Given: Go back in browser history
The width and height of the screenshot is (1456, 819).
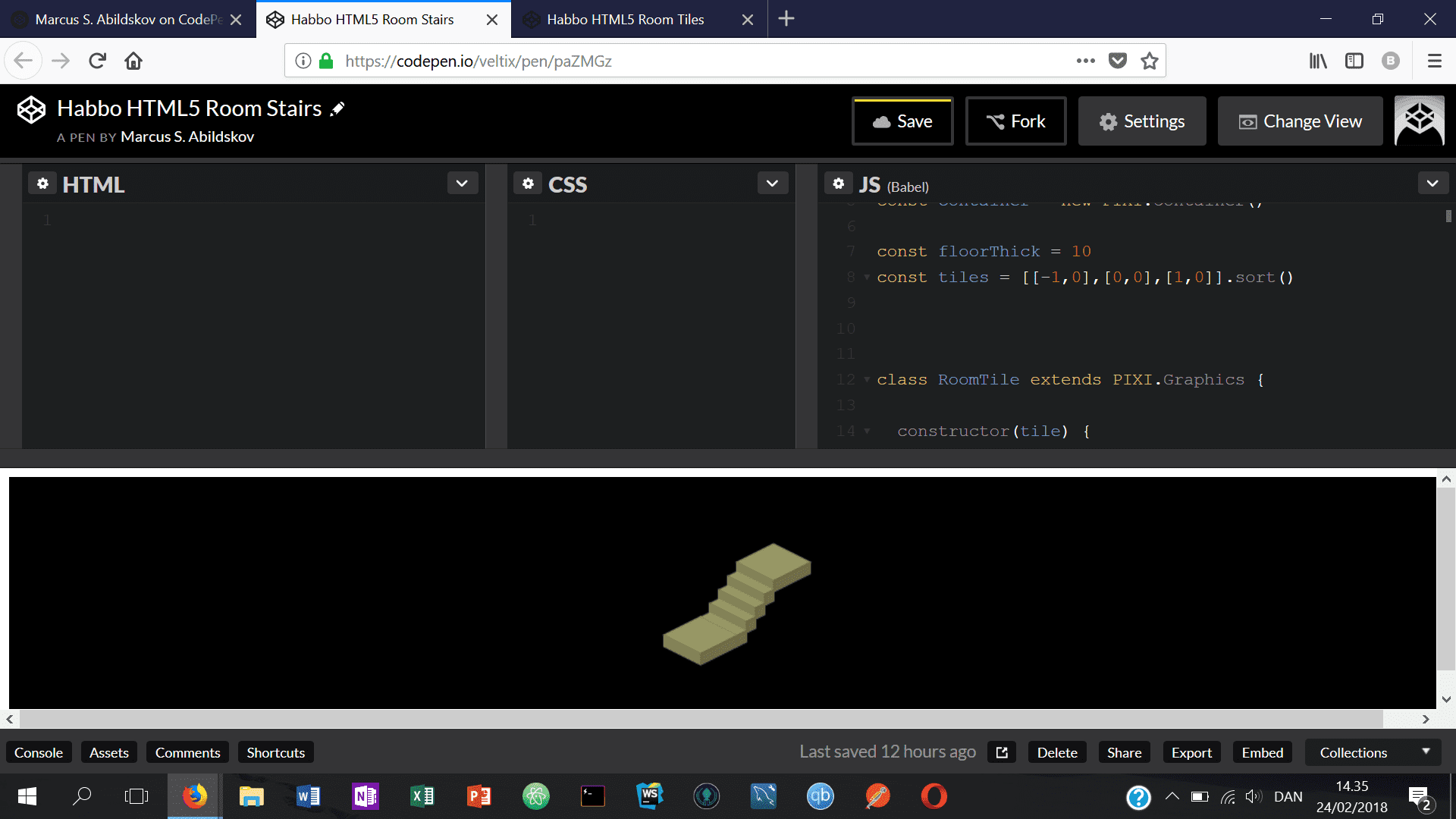Looking at the screenshot, I should coord(23,61).
